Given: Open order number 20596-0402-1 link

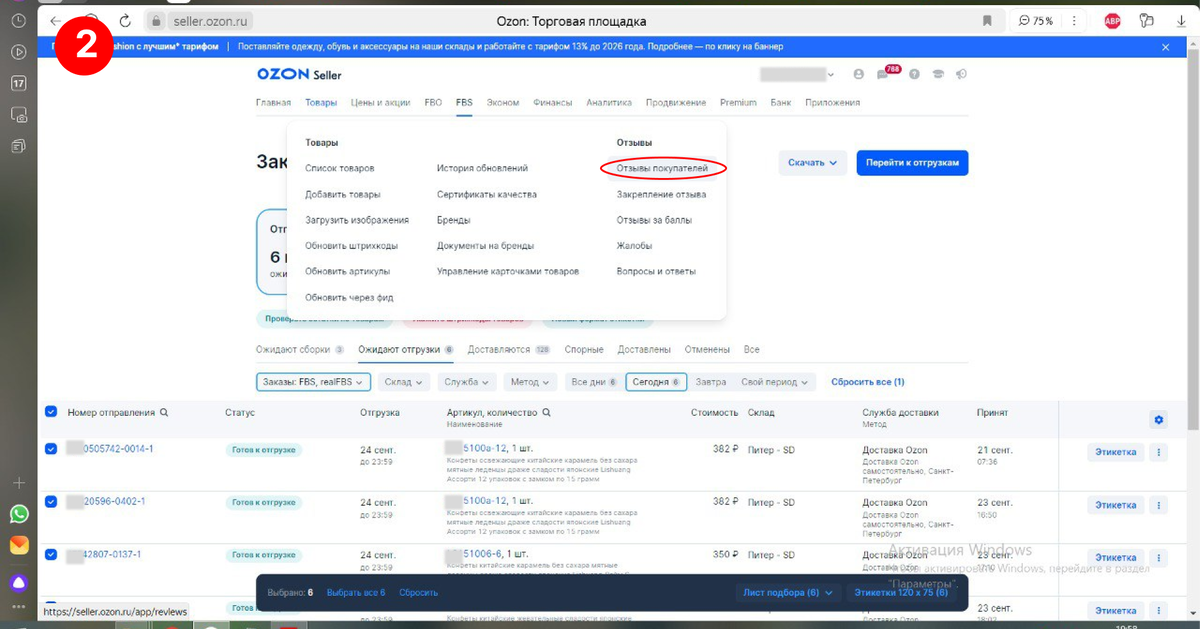Looking at the screenshot, I should pos(114,501).
